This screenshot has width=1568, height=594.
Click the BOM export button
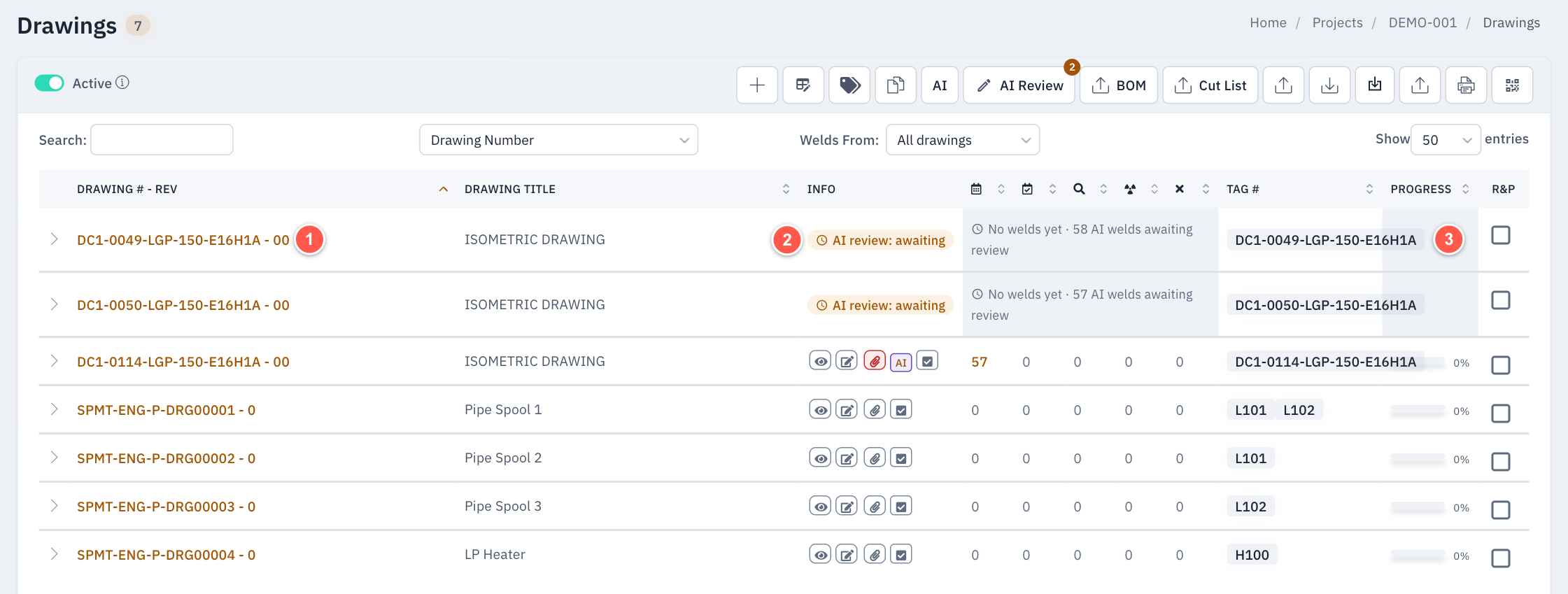(x=1119, y=85)
